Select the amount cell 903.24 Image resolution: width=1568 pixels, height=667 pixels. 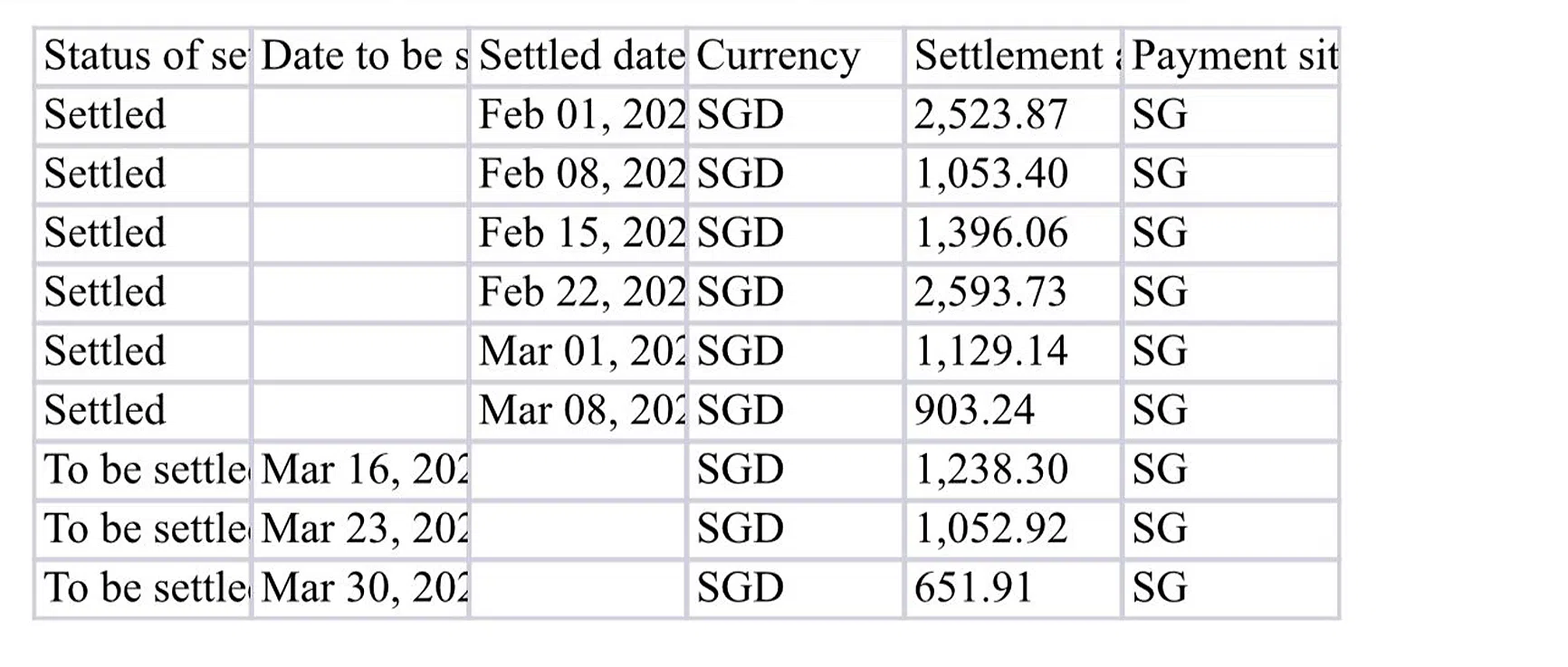[x=1012, y=411]
